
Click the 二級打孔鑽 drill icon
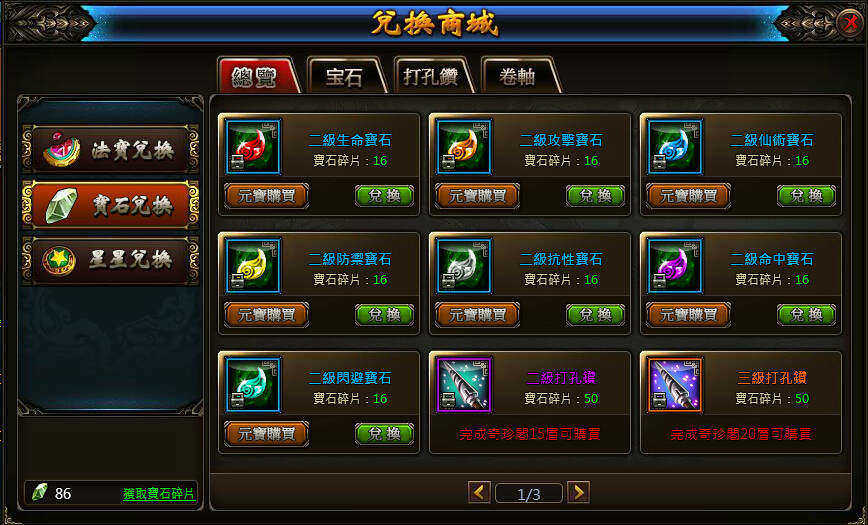(x=464, y=385)
